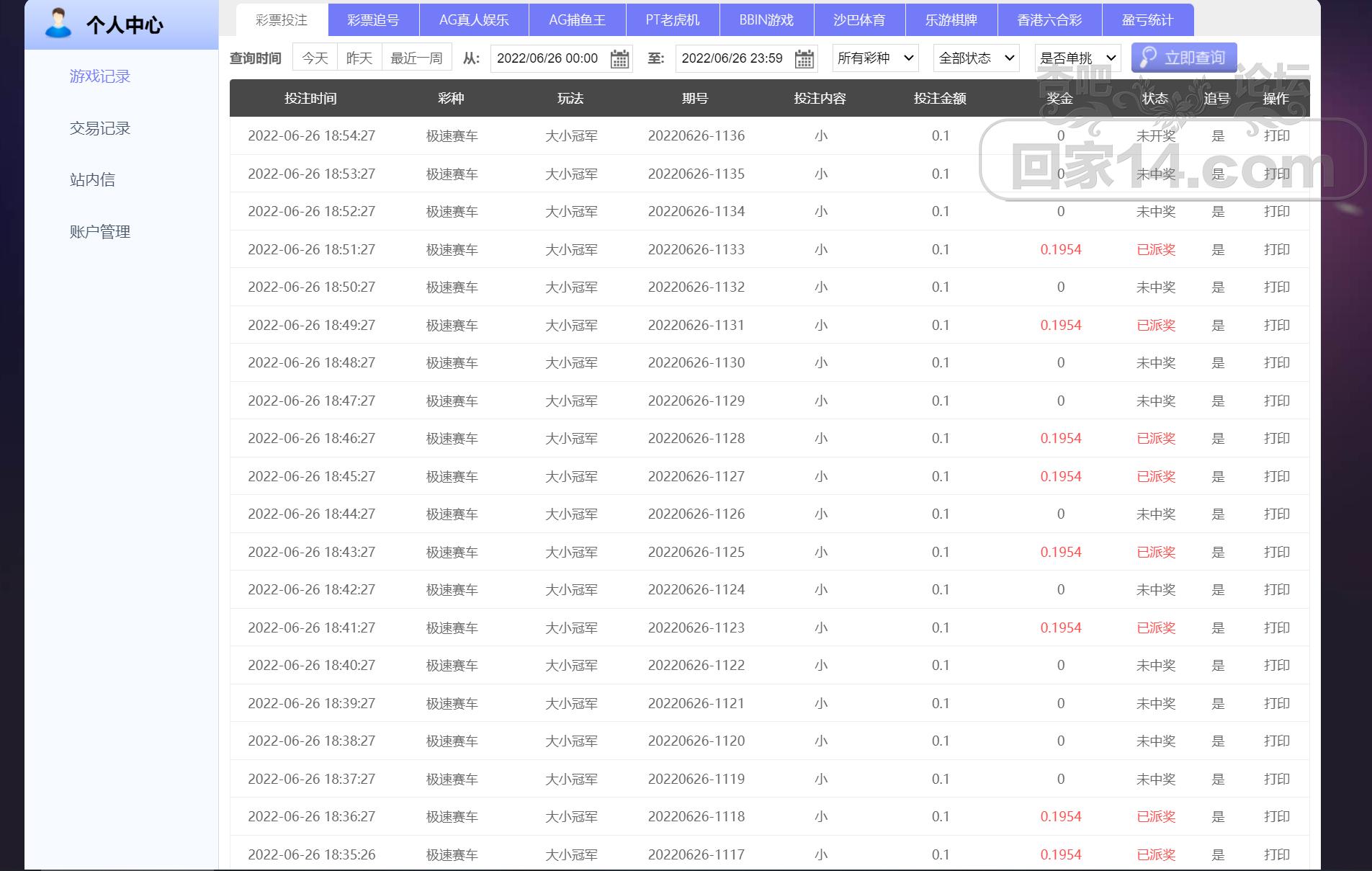
Task: Expand the 是否单挑 dropdown
Action: (1077, 58)
